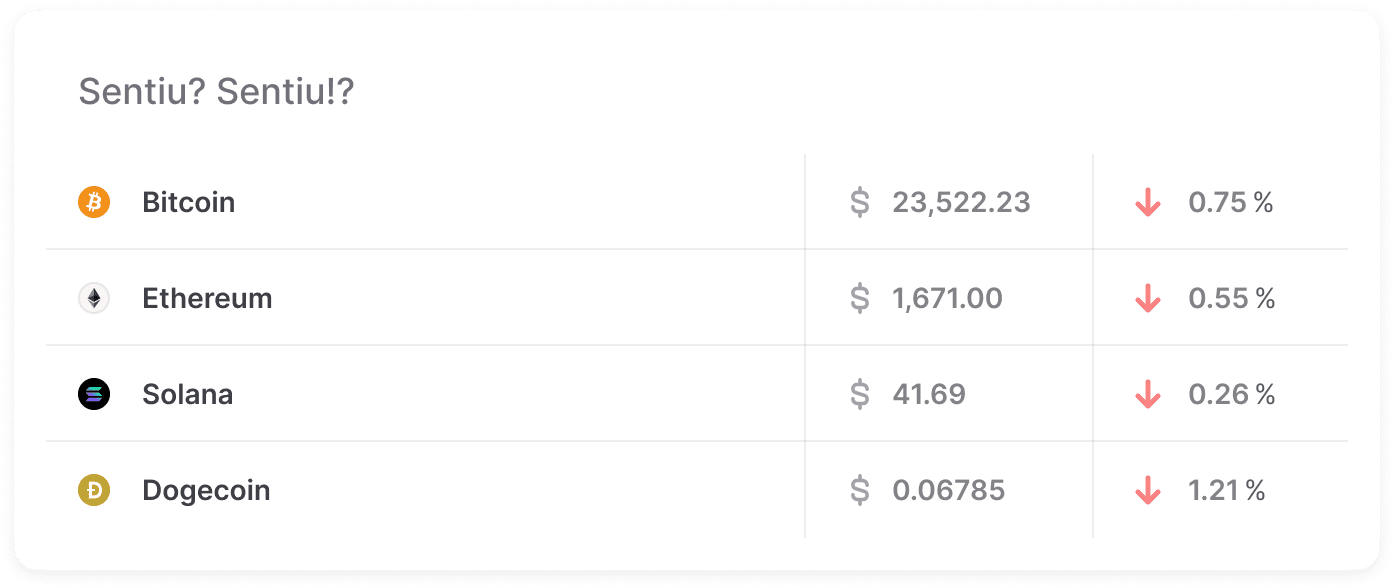
Task: Click the dollar sign next to Bitcoin's price
Action: [858, 202]
